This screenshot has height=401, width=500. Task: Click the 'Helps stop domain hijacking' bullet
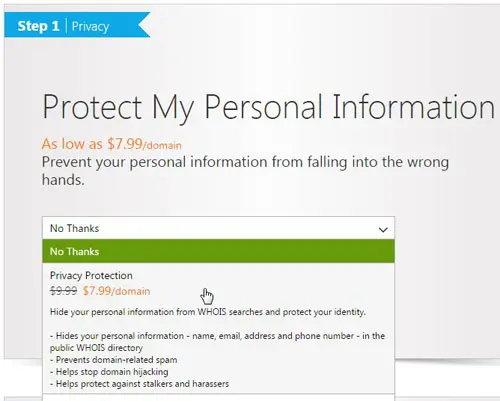pyautogui.click(x=109, y=372)
